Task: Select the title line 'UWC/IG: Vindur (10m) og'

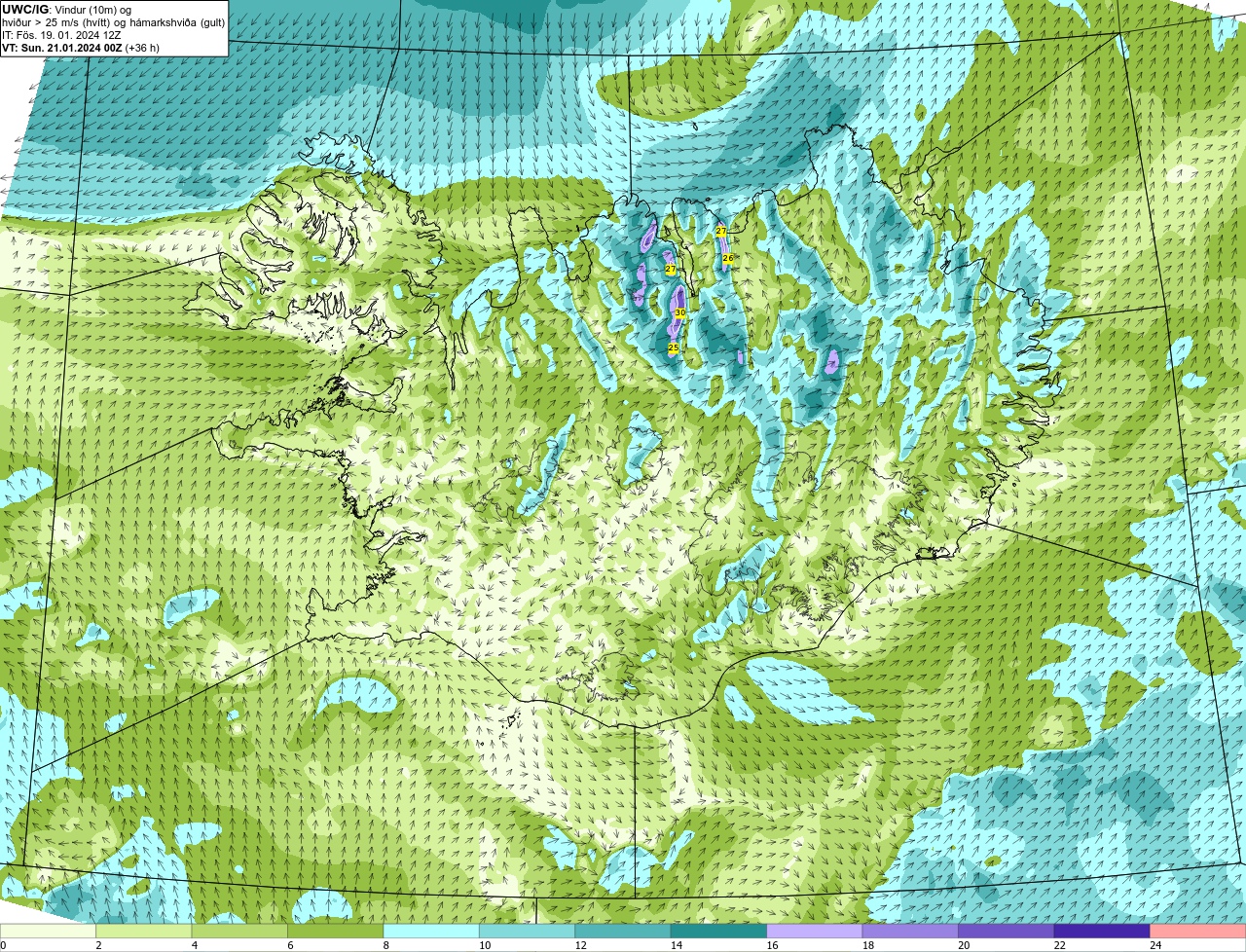Action: click(x=66, y=10)
